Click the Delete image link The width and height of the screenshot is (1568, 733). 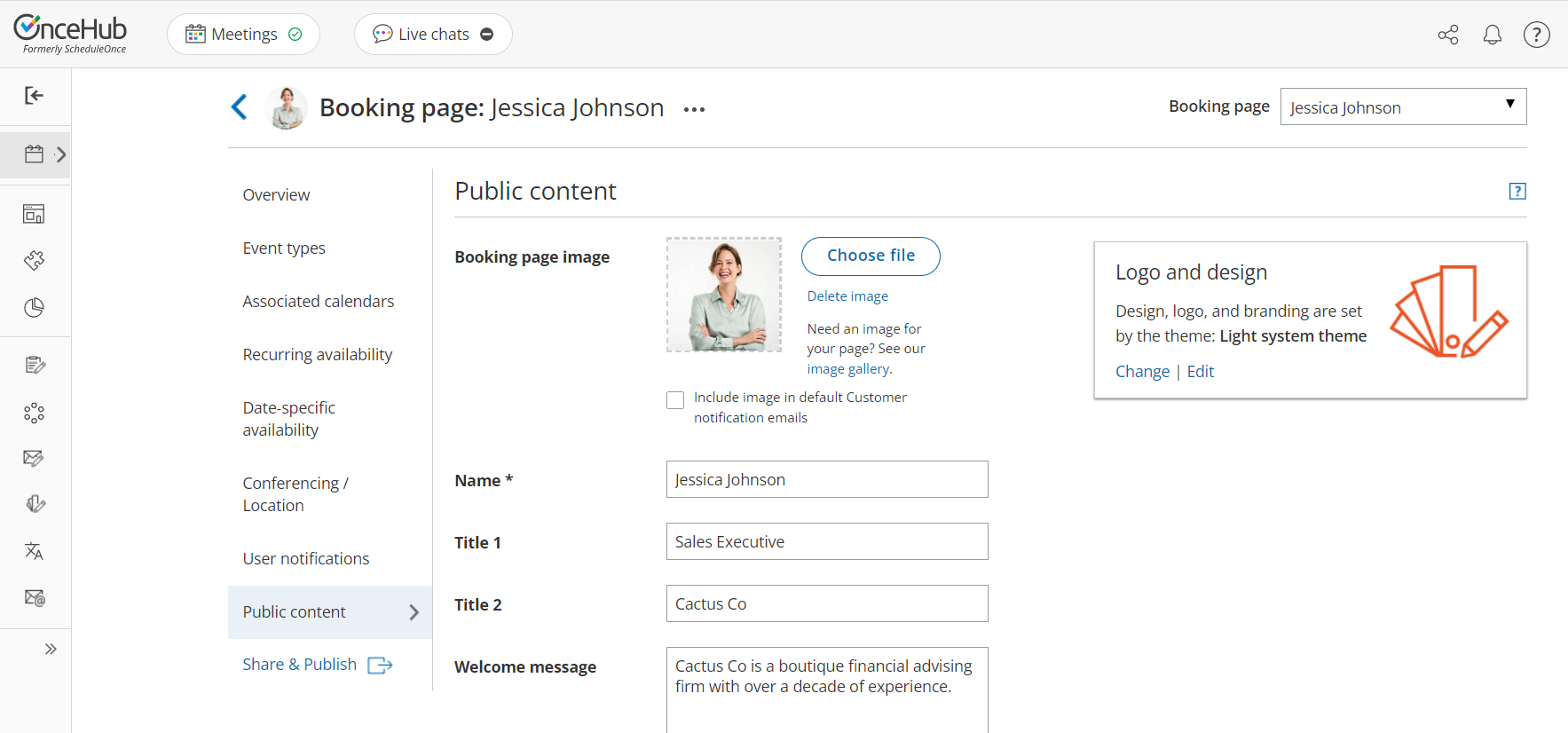(847, 296)
